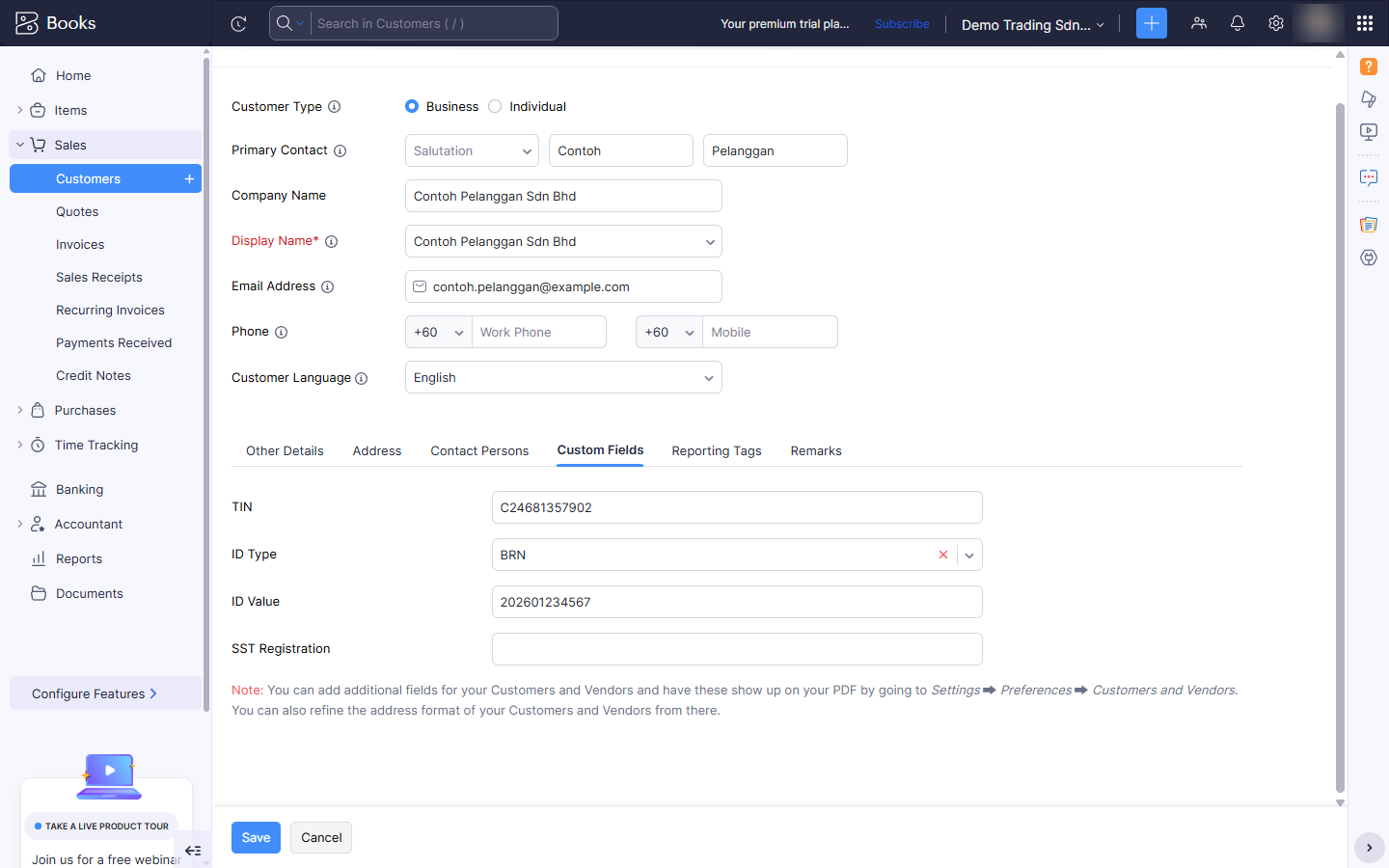Click the Email Address info icon

[x=328, y=286]
